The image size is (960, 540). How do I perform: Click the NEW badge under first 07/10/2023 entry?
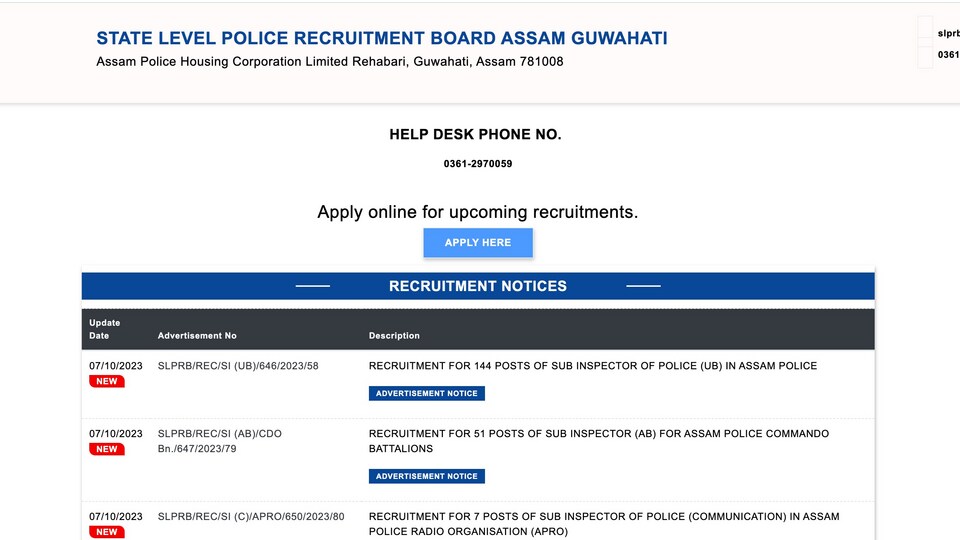[107, 381]
